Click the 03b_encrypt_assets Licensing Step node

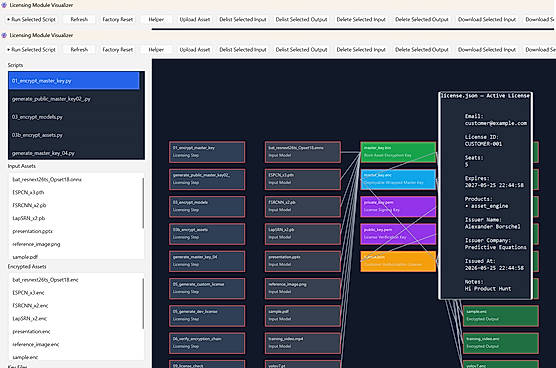pyautogui.click(x=207, y=234)
